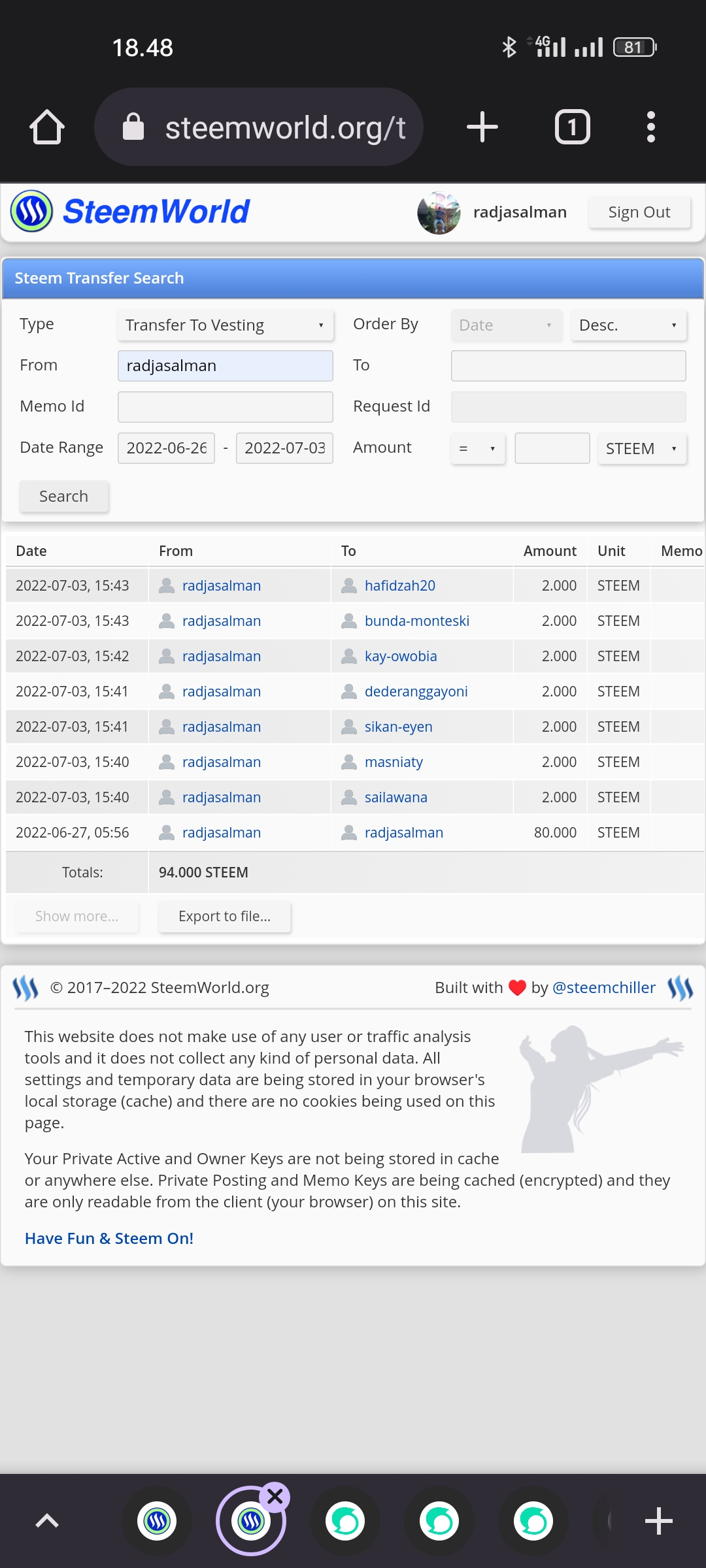Open the Type dropdown Transfer To Vesting
The width and height of the screenshot is (706, 1568).
(x=226, y=325)
